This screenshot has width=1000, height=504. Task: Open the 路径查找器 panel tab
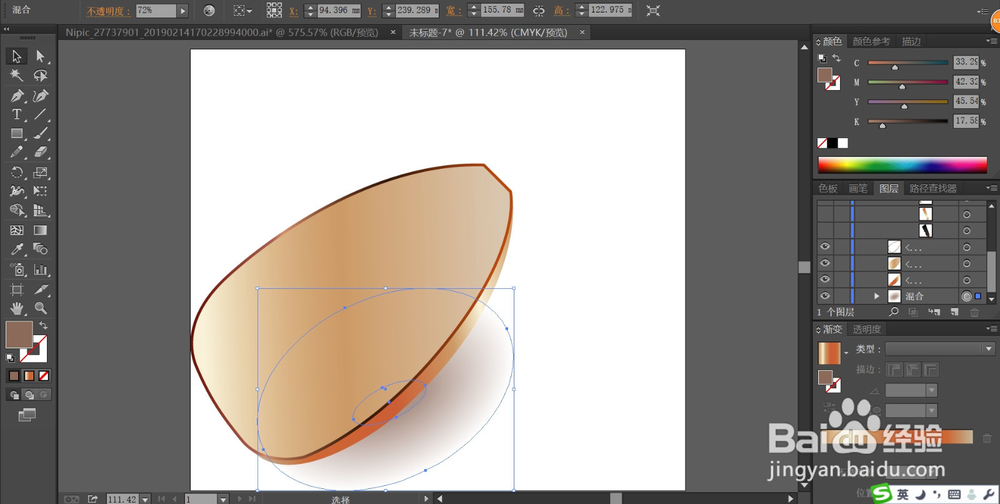tap(933, 188)
